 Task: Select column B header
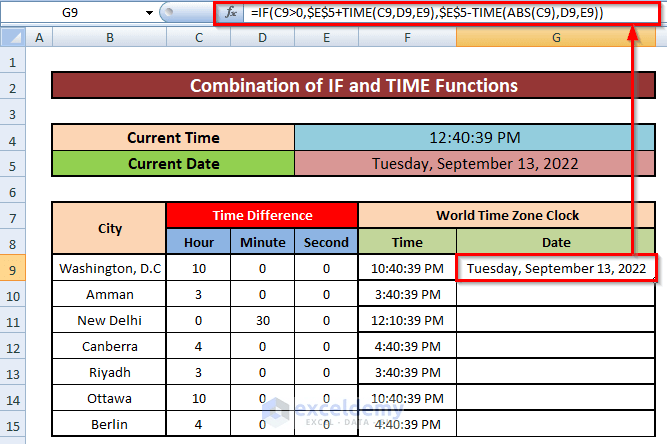tap(109, 37)
